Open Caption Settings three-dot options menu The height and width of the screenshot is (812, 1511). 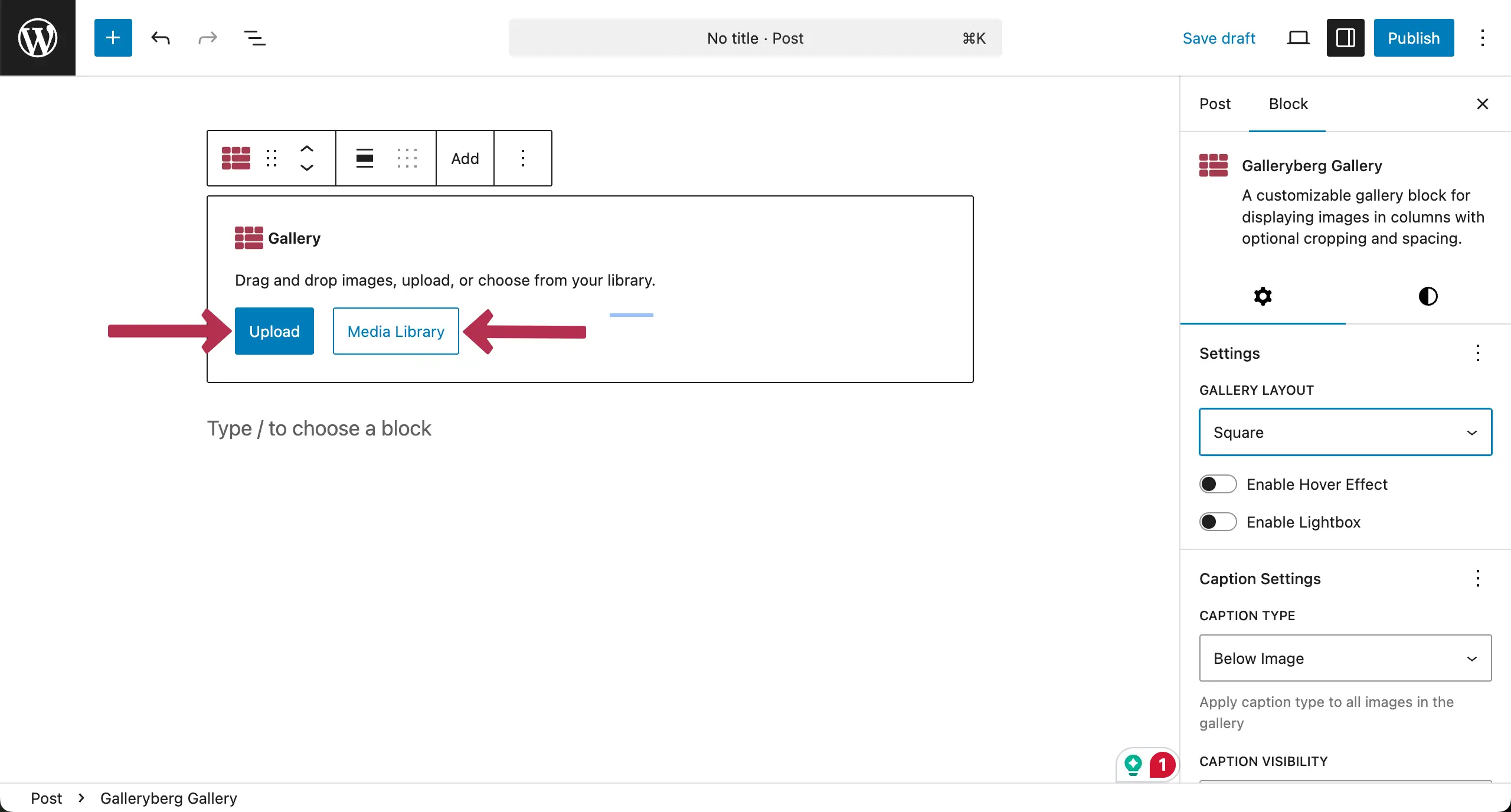1477,579
